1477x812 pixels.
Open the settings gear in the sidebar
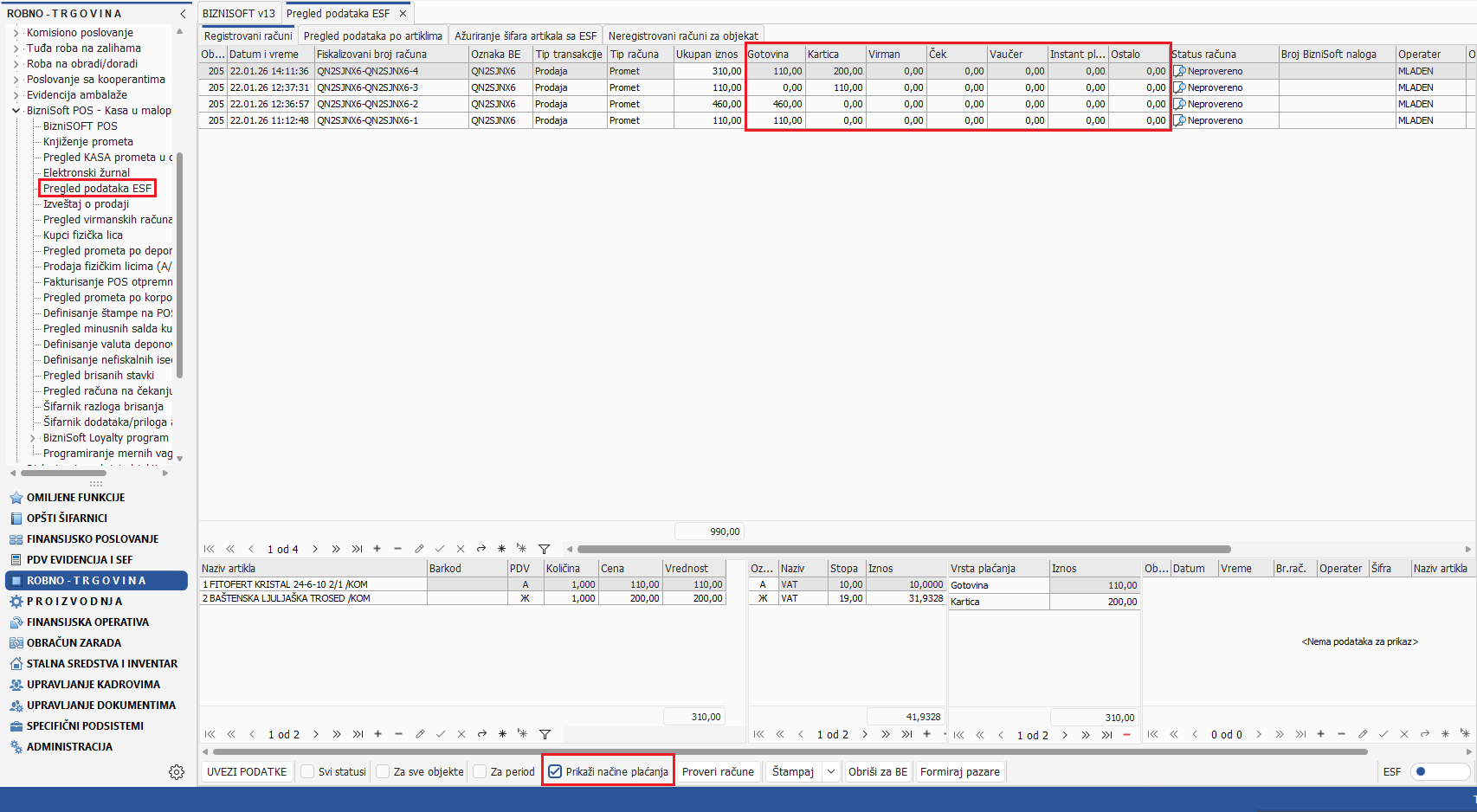(177, 772)
